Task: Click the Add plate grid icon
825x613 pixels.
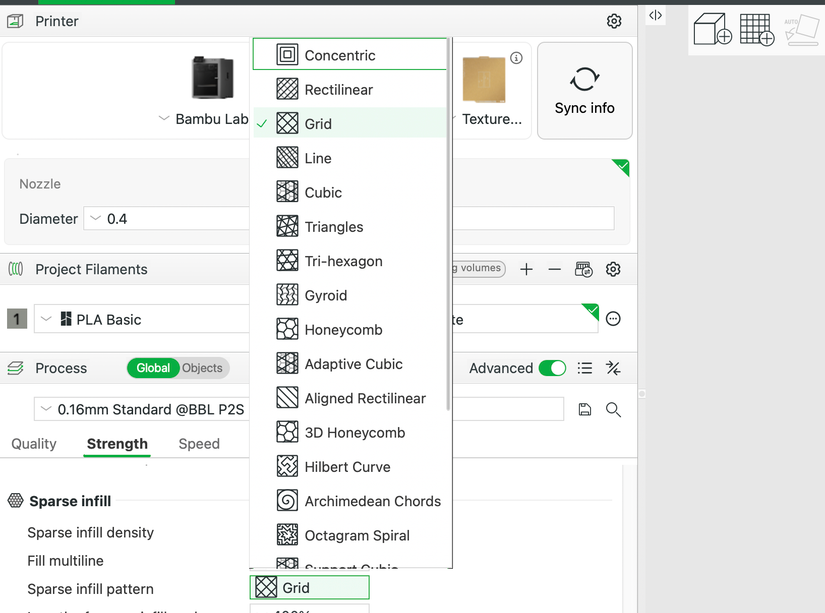Action: (x=756, y=29)
